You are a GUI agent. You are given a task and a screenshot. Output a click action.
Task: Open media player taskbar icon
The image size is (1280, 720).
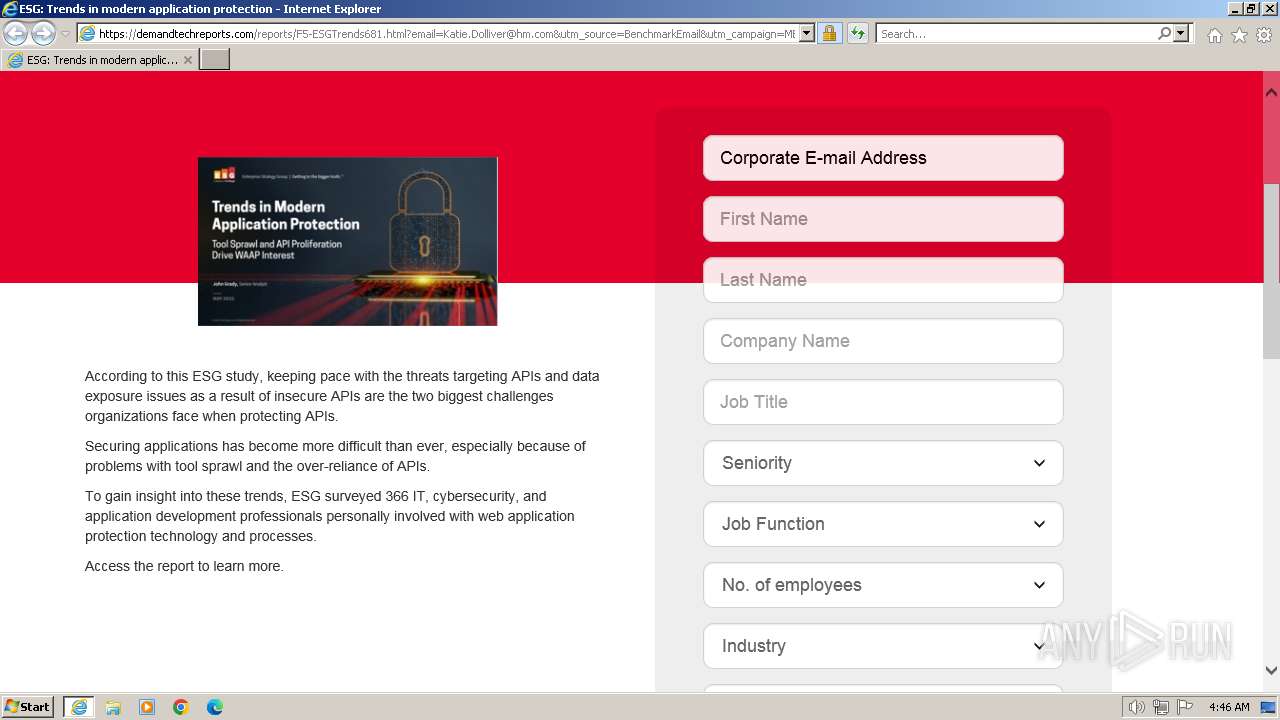click(x=147, y=707)
